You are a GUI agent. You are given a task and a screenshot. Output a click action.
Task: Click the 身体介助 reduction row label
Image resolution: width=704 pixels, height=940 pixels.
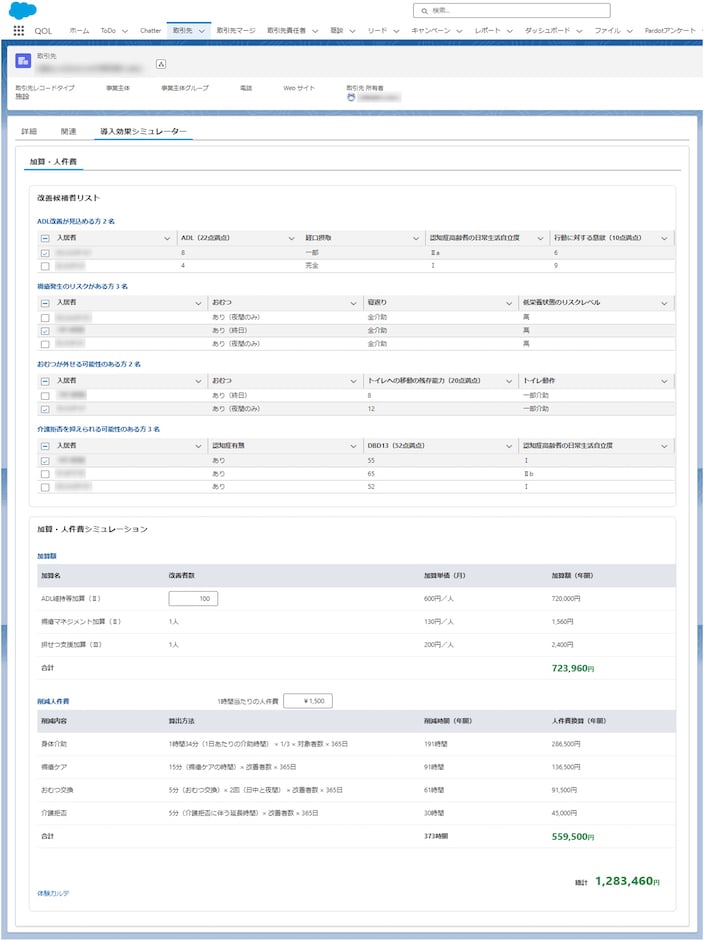click(x=54, y=744)
